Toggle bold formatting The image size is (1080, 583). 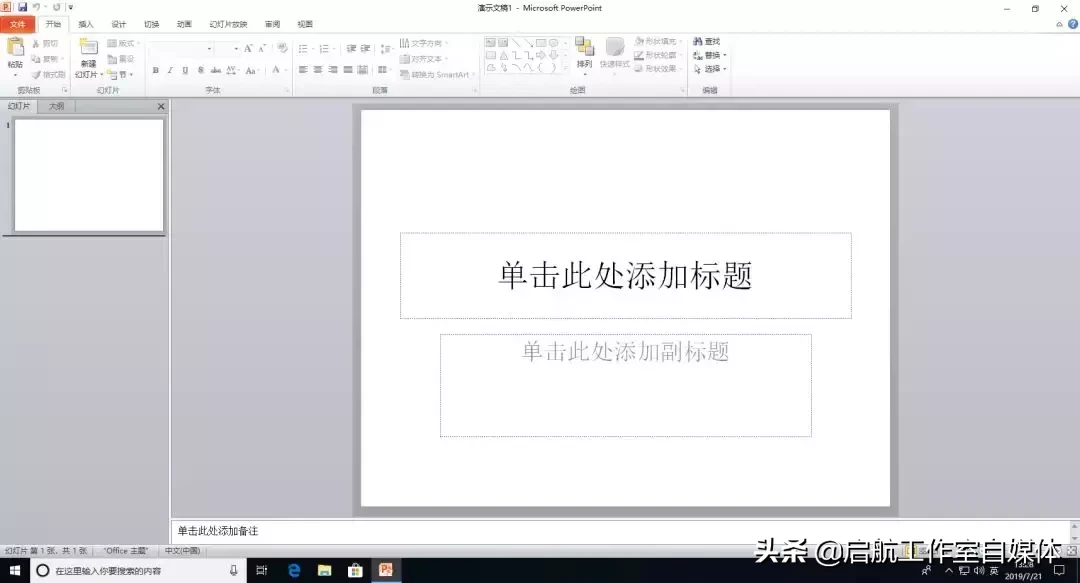(155, 69)
